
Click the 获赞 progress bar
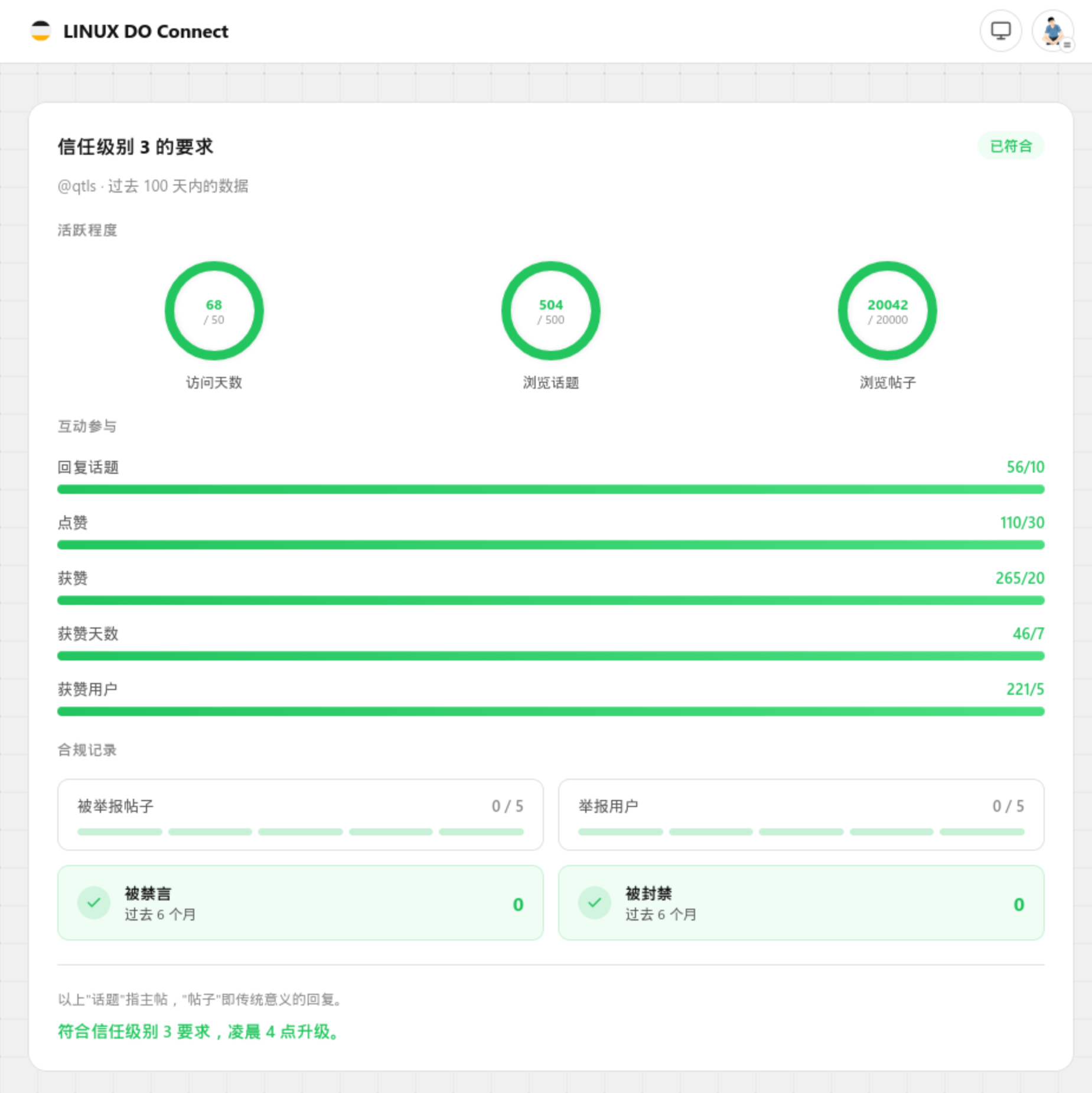pyautogui.click(x=550, y=600)
